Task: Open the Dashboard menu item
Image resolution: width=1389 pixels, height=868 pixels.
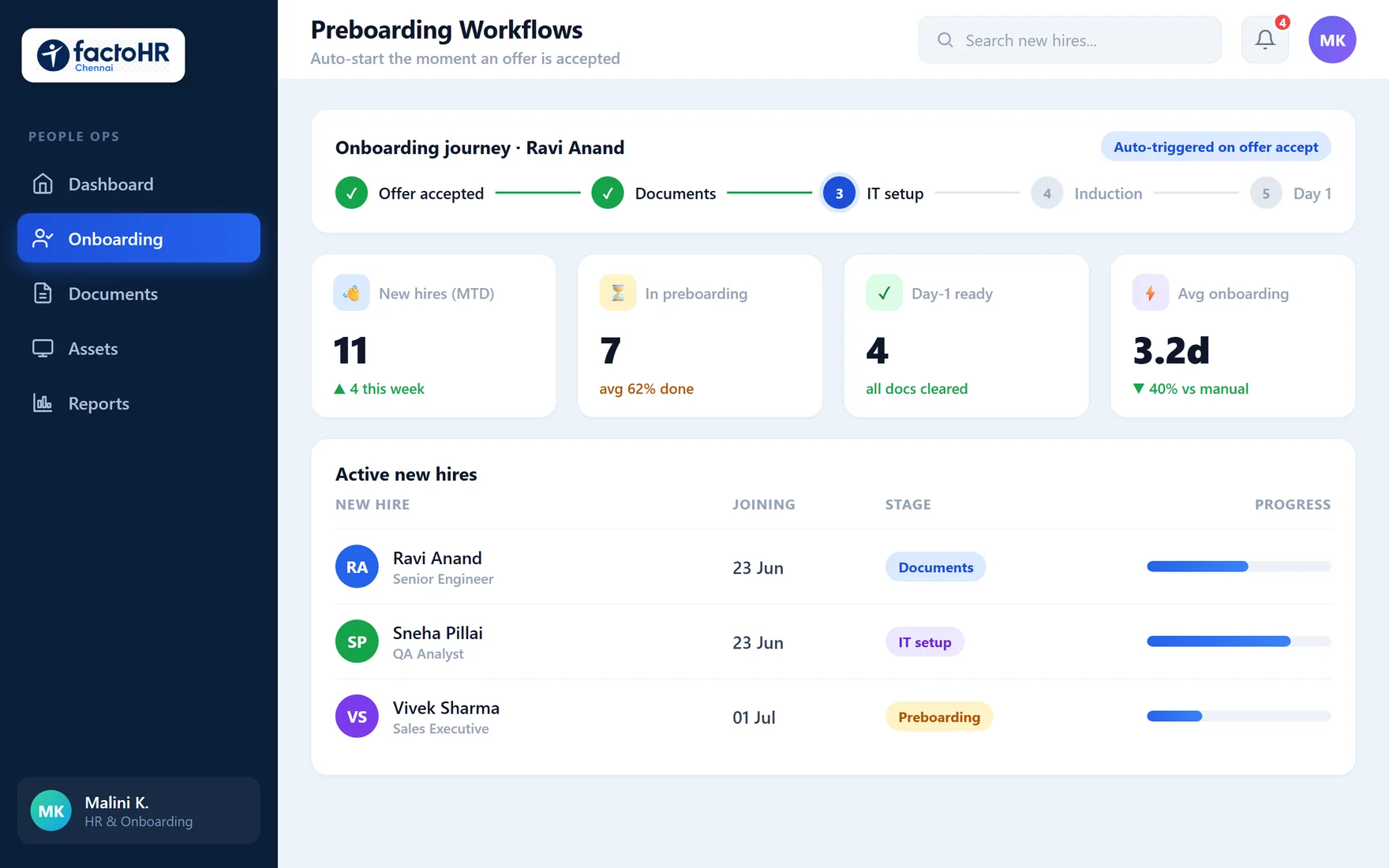Action: (x=139, y=184)
